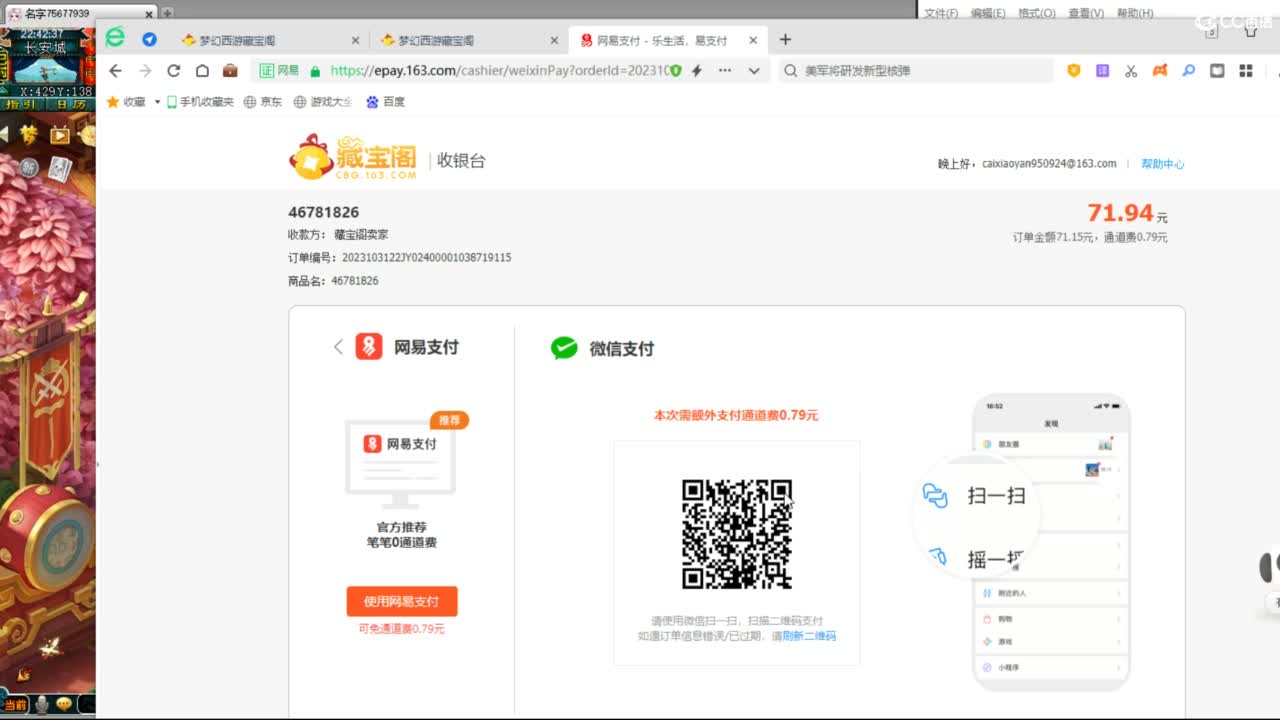Click the green shield icon in address bar
Viewport: 1280px width, 720px height.
(x=676, y=71)
